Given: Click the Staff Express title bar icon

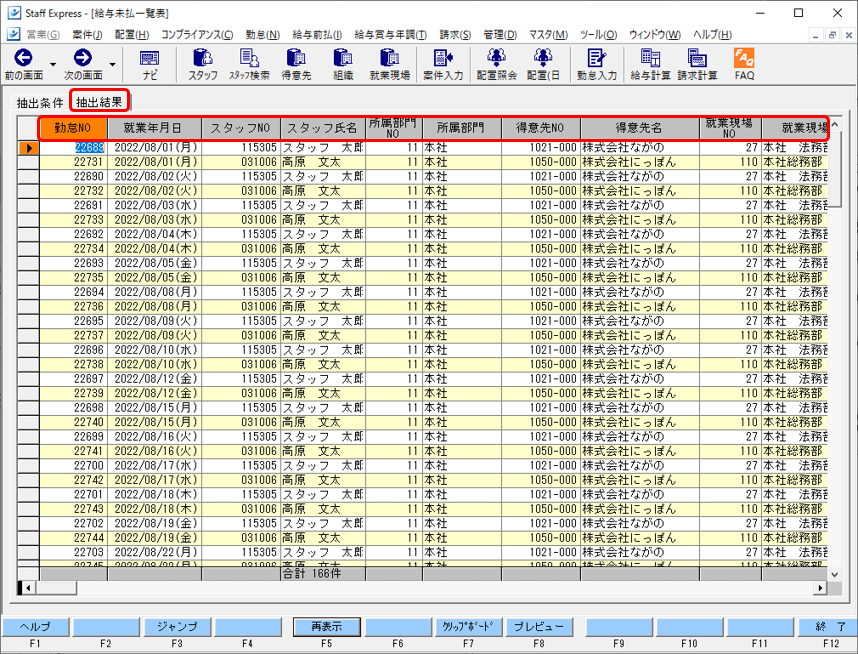Looking at the screenshot, I should pos(14,13).
